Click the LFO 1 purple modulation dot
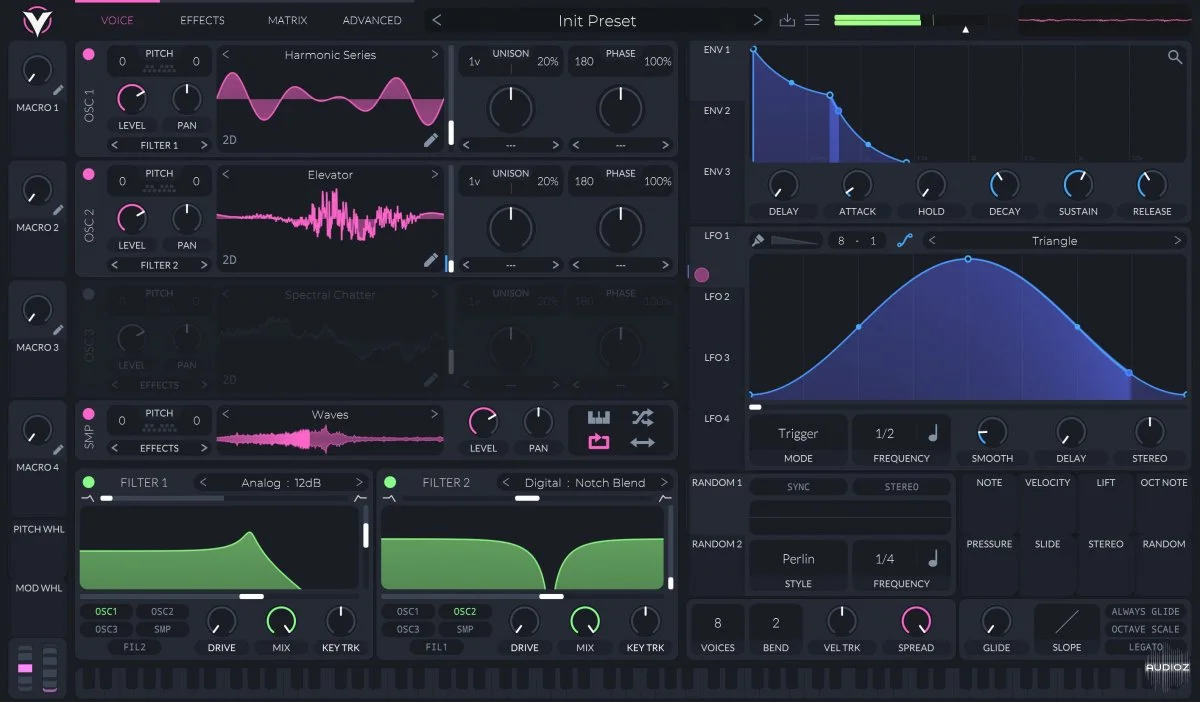The height and width of the screenshot is (702, 1200). tap(701, 274)
